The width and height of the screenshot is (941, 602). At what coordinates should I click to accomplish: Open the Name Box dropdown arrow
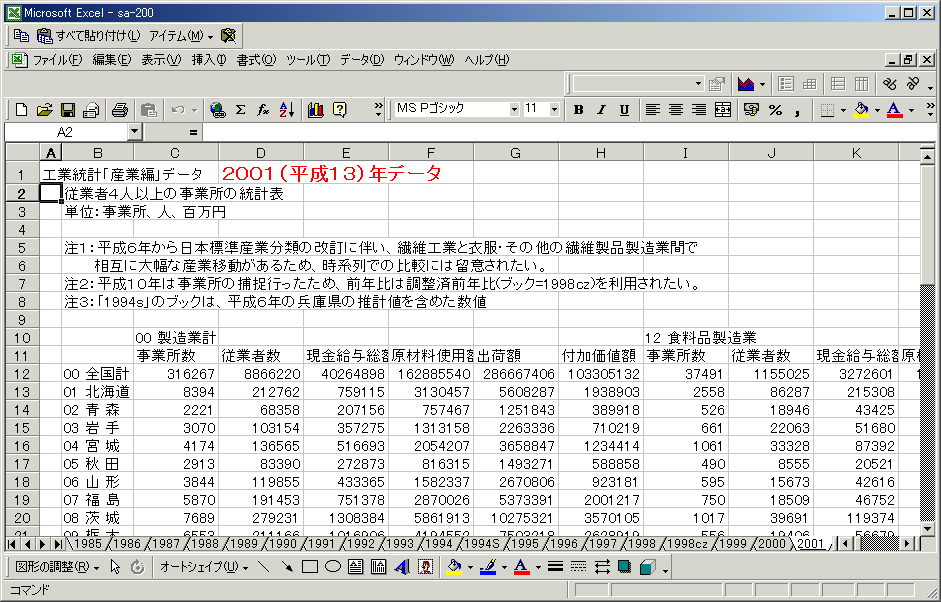pyautogui.click(x=135, y=132)
